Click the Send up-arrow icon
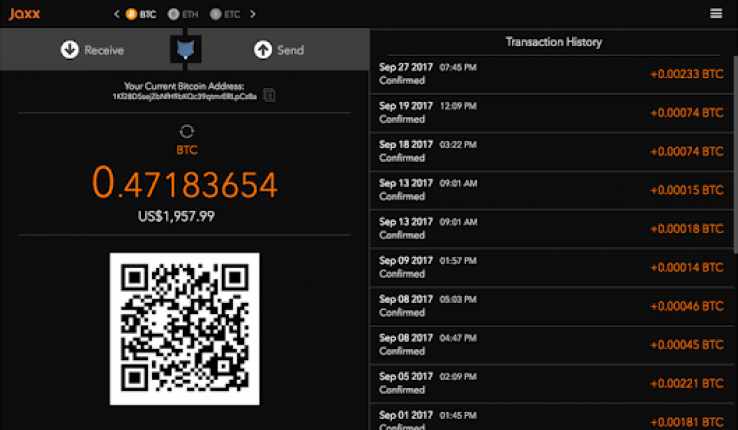The image size is (738, 430). (x=263, y=49)
